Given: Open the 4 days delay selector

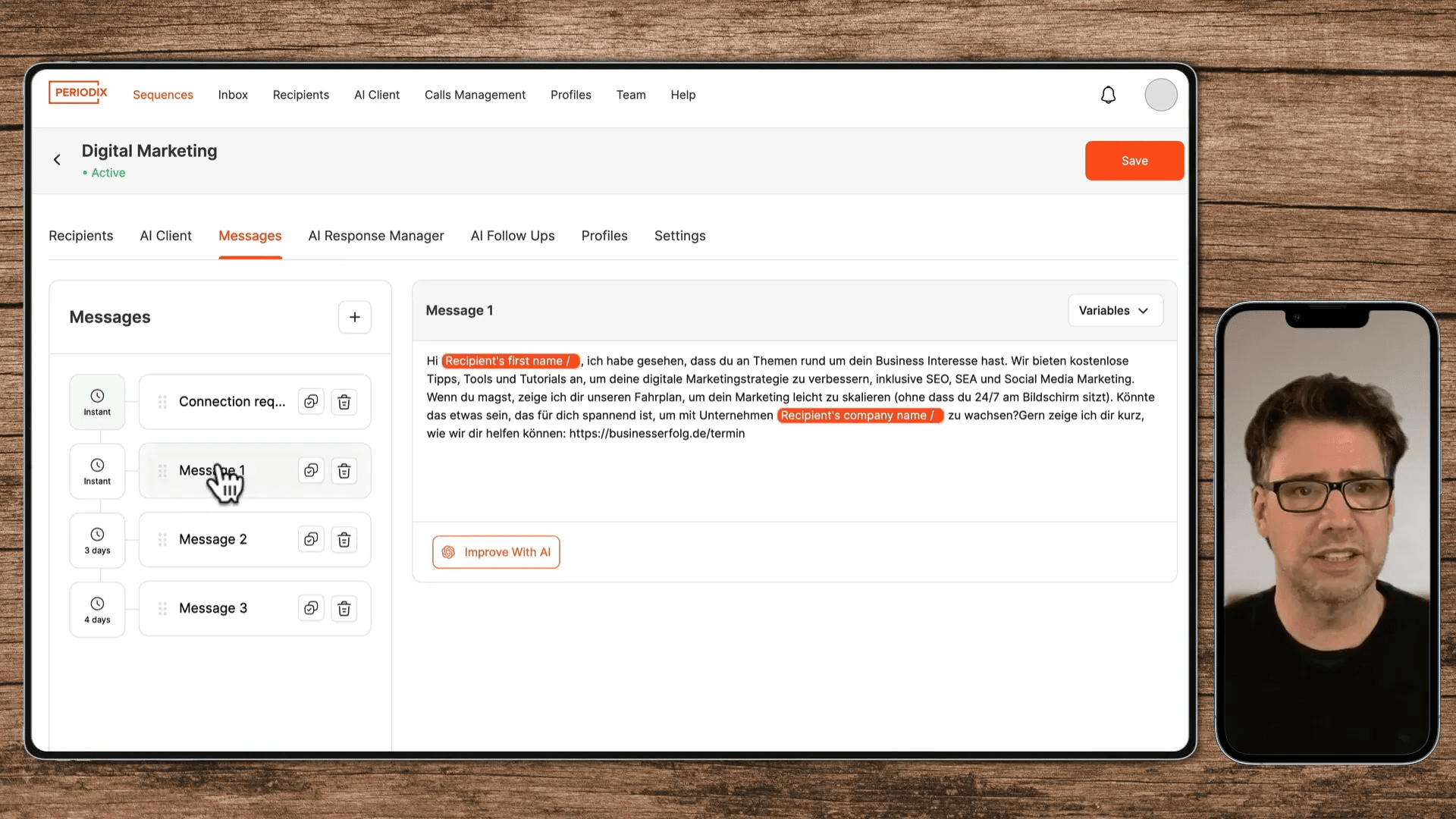Looking at the screenshot, I should tap(97, 610).
